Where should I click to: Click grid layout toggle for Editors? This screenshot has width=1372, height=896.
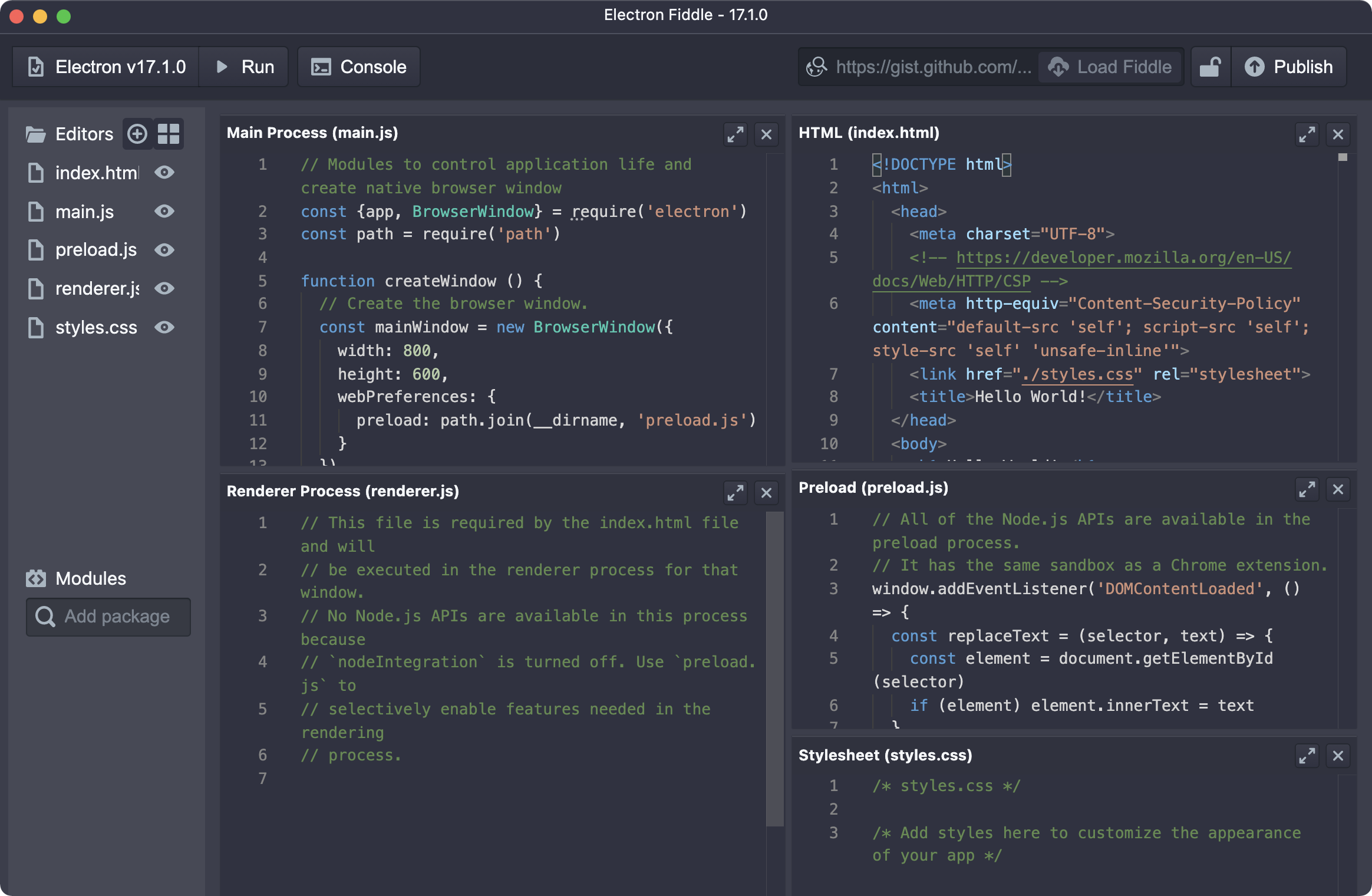[x=169, y=133]
